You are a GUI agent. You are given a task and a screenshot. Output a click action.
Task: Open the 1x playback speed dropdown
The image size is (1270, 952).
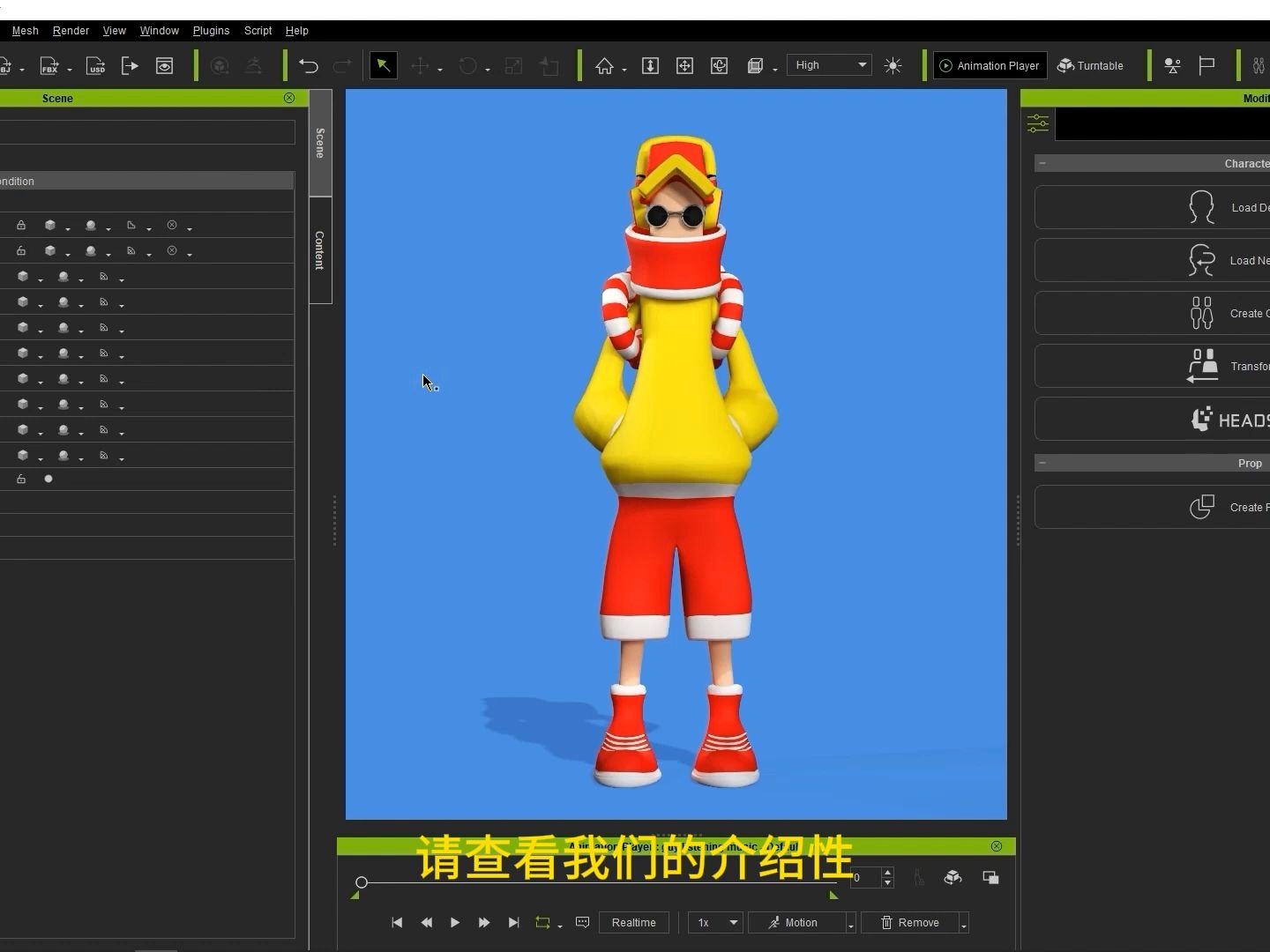click(715, 922)
